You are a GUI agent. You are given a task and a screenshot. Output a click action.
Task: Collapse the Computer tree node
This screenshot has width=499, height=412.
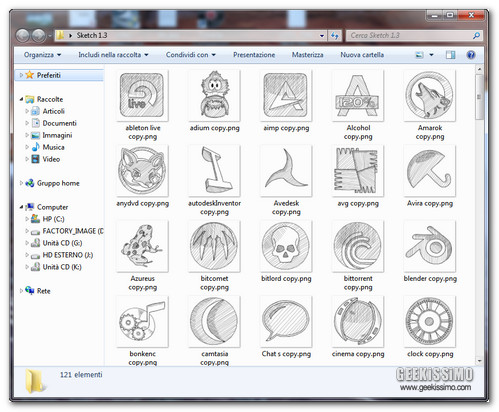click(21, 207)
